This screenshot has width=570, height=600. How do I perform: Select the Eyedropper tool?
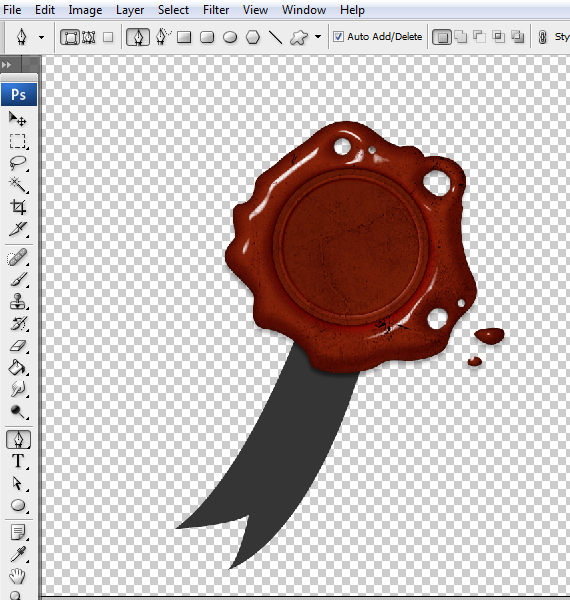pos(18,554)
